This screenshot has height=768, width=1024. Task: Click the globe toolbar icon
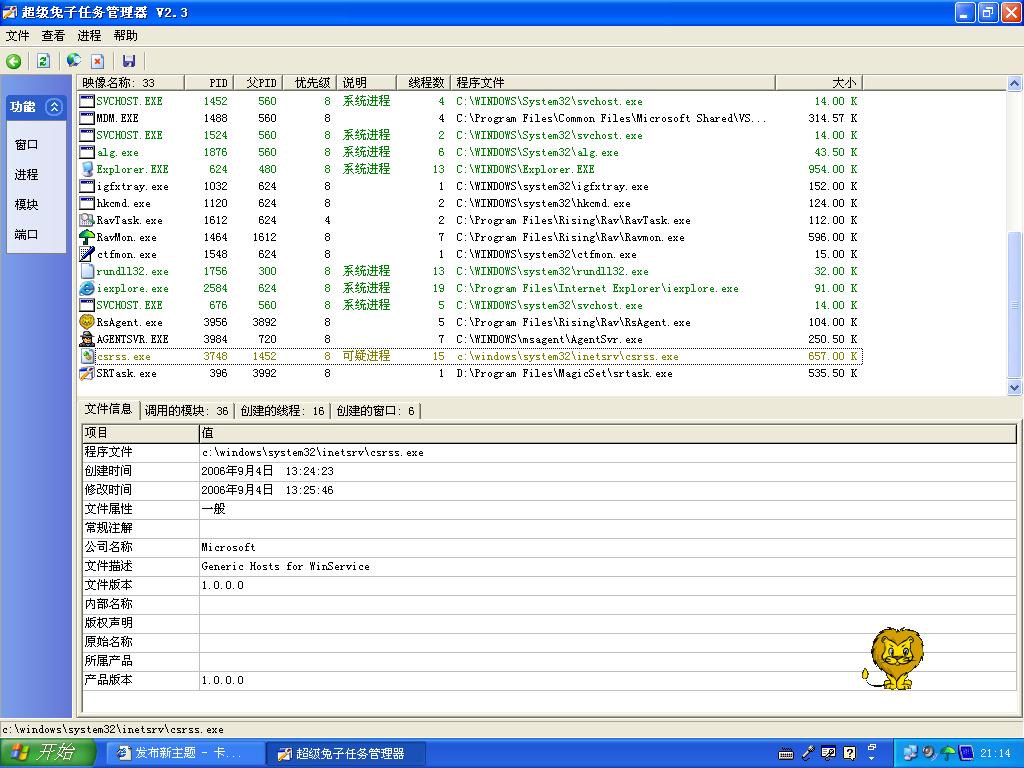pos(73,61)
